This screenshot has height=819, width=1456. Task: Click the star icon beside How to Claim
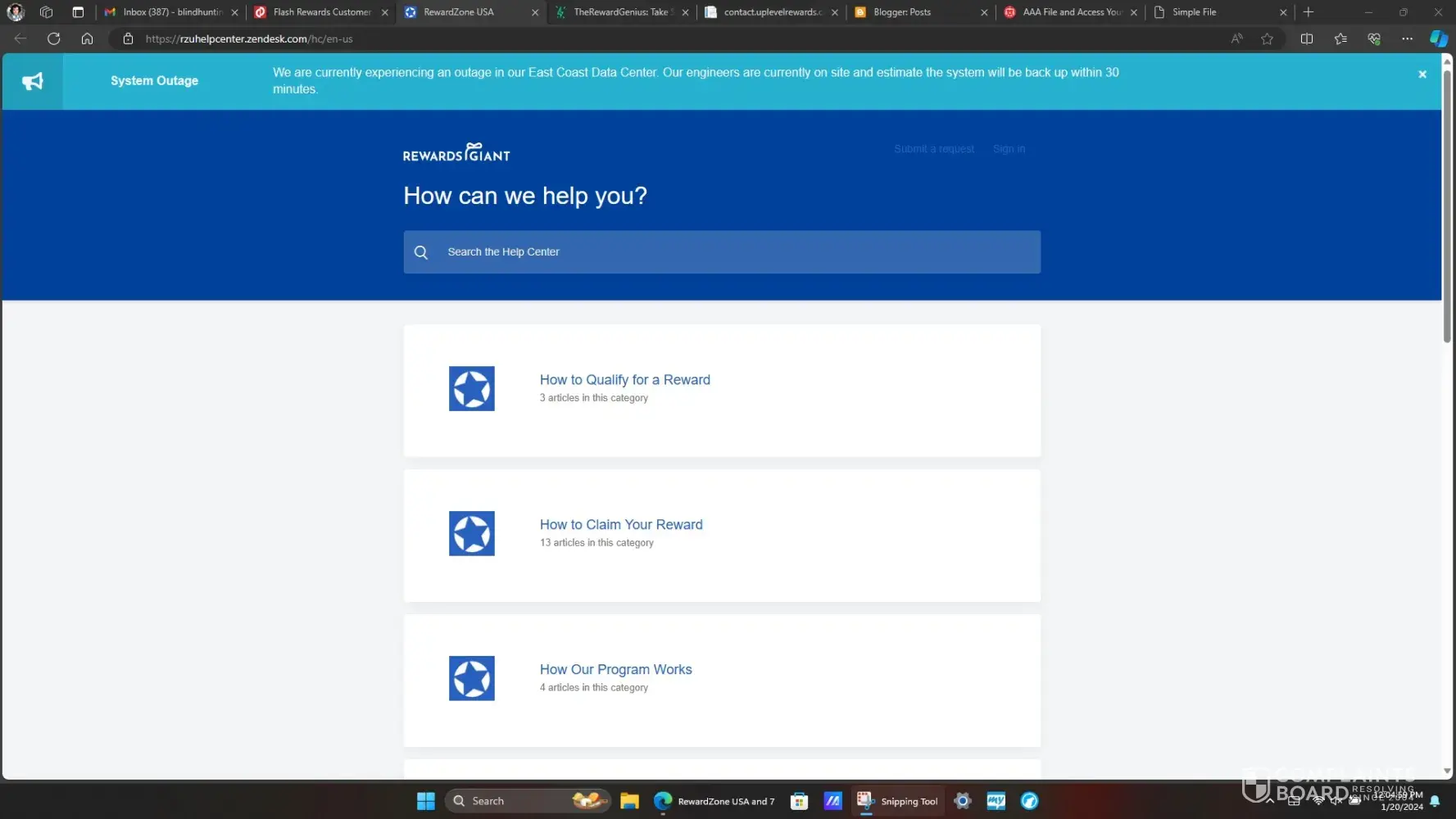pos(471,533)
